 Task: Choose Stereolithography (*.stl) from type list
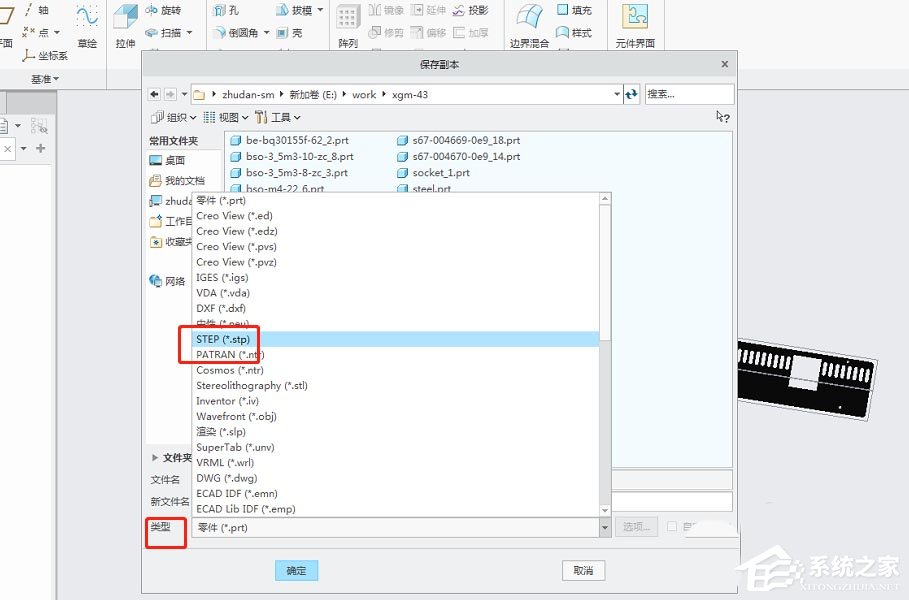point(396,386)
